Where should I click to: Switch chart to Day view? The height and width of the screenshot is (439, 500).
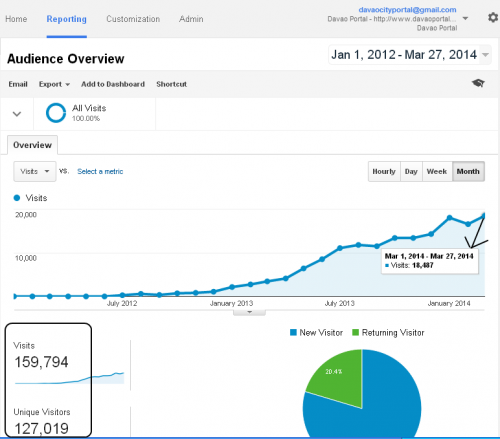click(411, 171)
